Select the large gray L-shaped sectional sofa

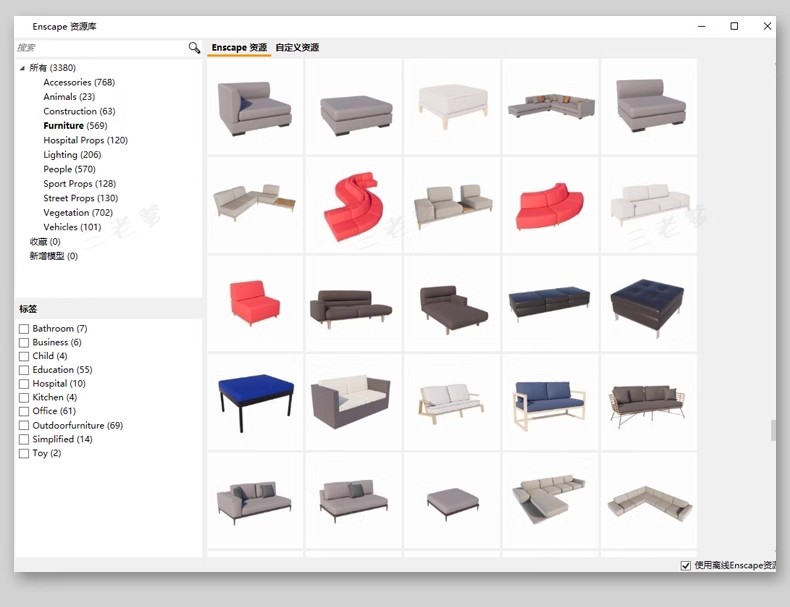pos(550,107)
